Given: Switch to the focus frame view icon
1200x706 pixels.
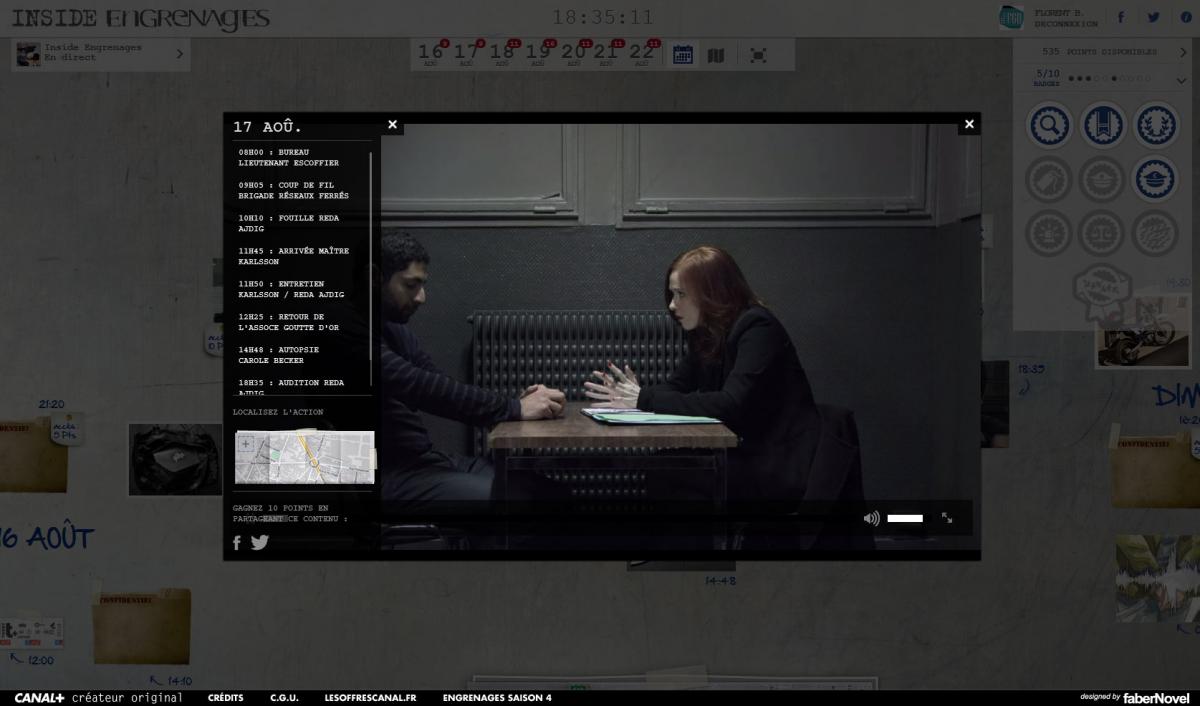Looking at the screenshot, I should pyautogui.click(x=758, y=55).
